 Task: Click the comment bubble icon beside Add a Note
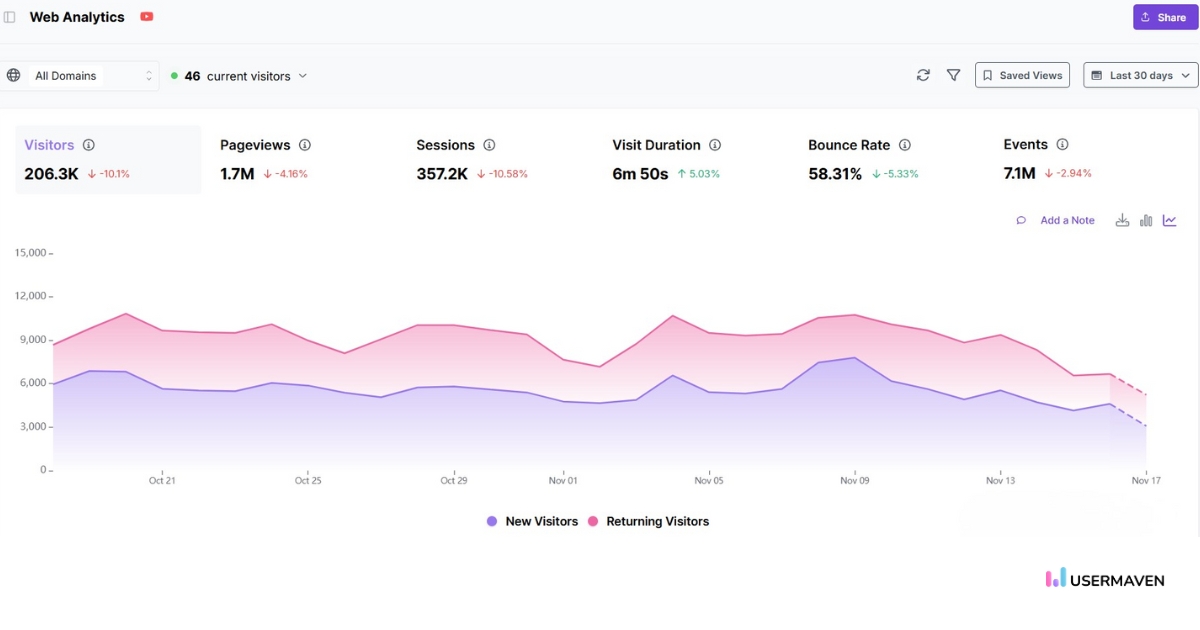point(1021,220)
